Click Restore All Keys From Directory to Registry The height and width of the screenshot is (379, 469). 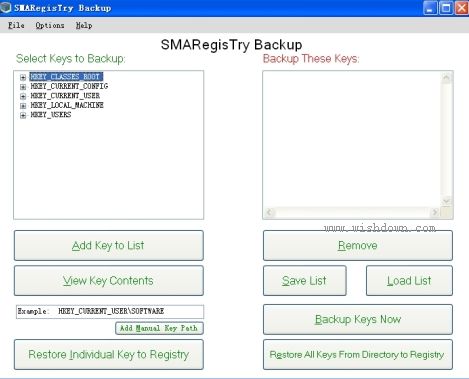pos(358,355)
